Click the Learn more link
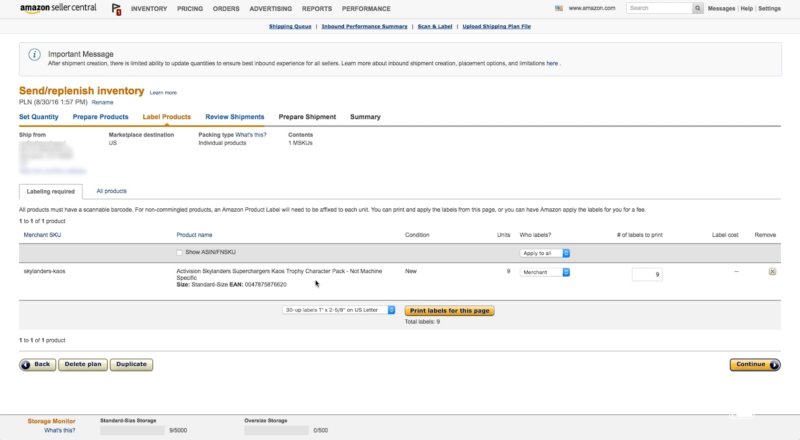The width and height of the screenshot is (800, 440). (163, 93)
